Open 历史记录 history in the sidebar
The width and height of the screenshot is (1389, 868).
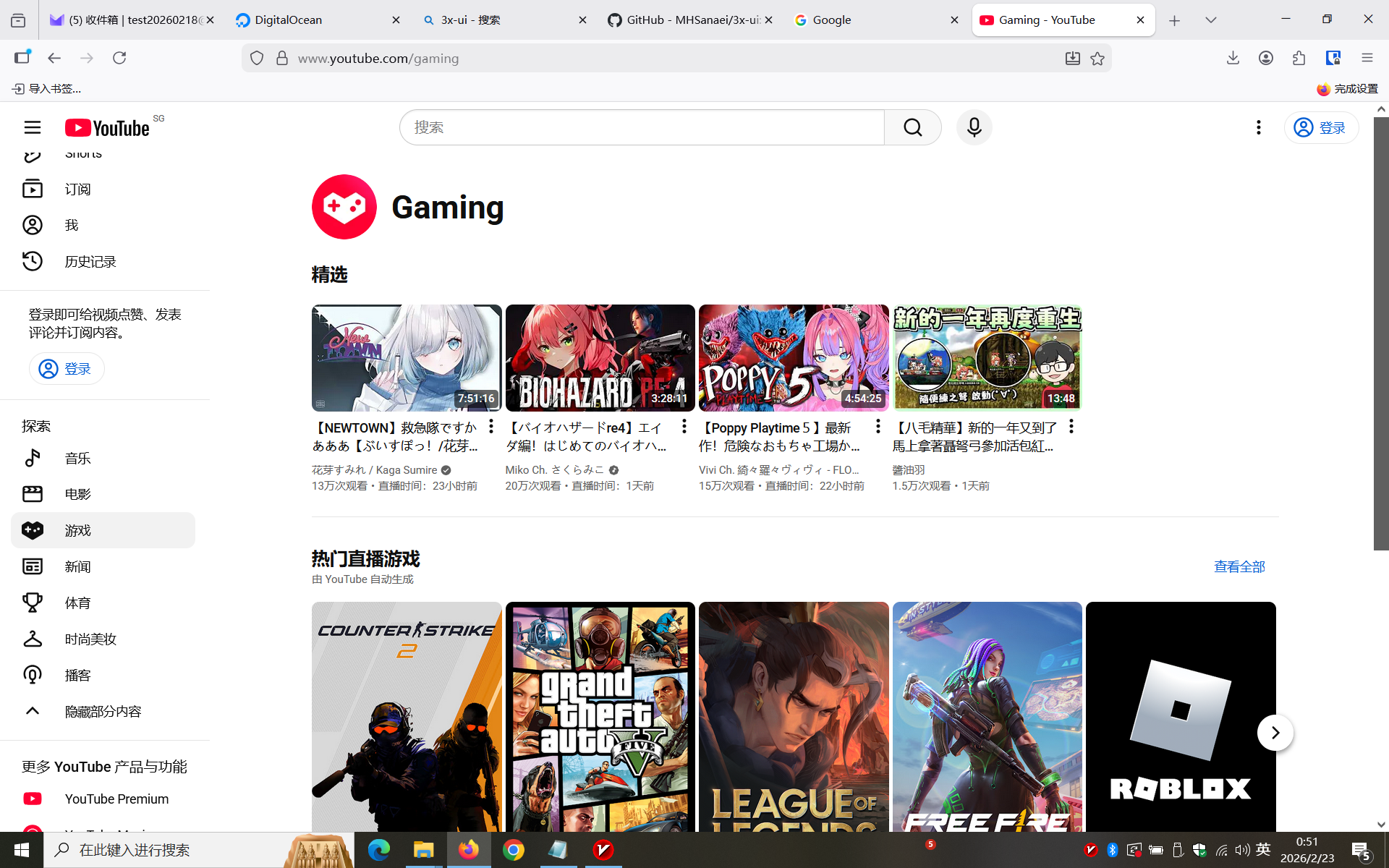(103, 261)
